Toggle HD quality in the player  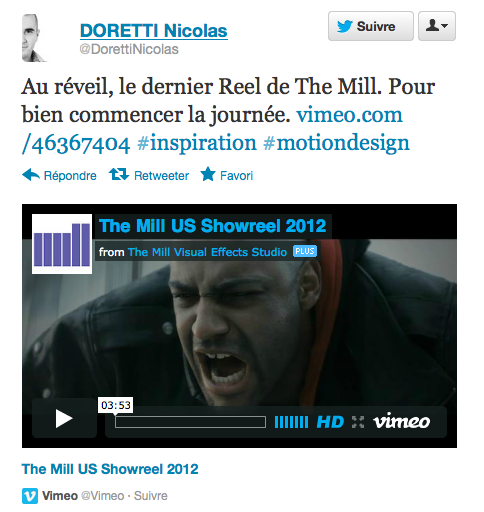tap(330, 422)
